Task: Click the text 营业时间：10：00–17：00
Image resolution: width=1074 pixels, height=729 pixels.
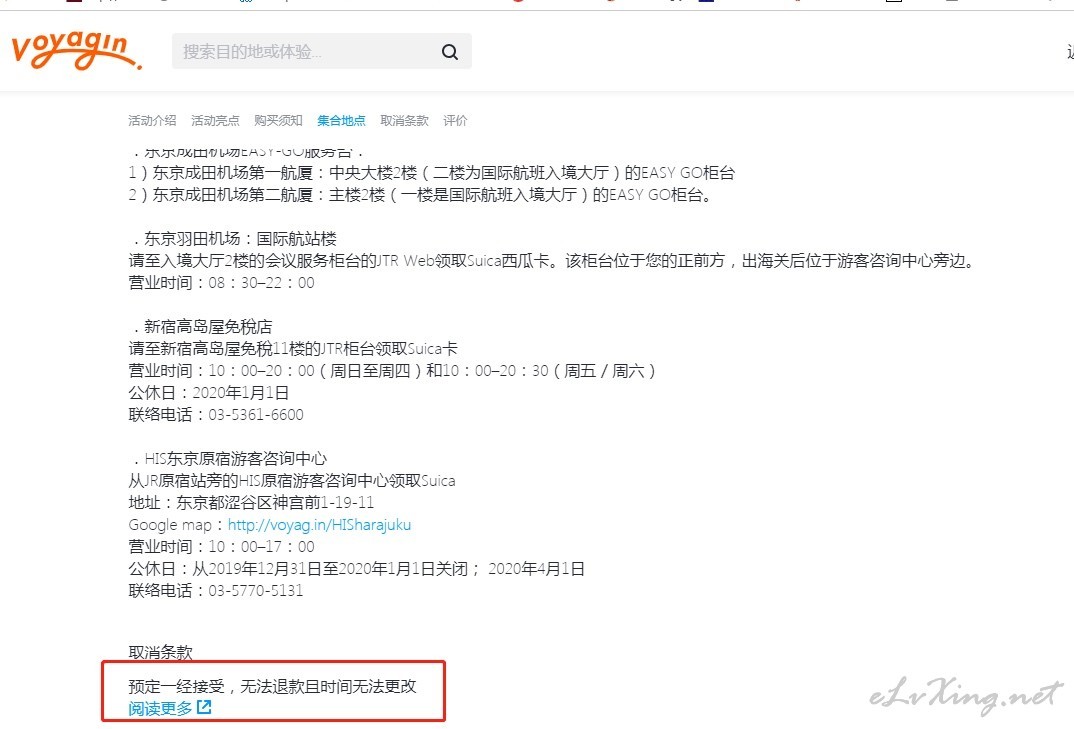Action: point(221,547)
